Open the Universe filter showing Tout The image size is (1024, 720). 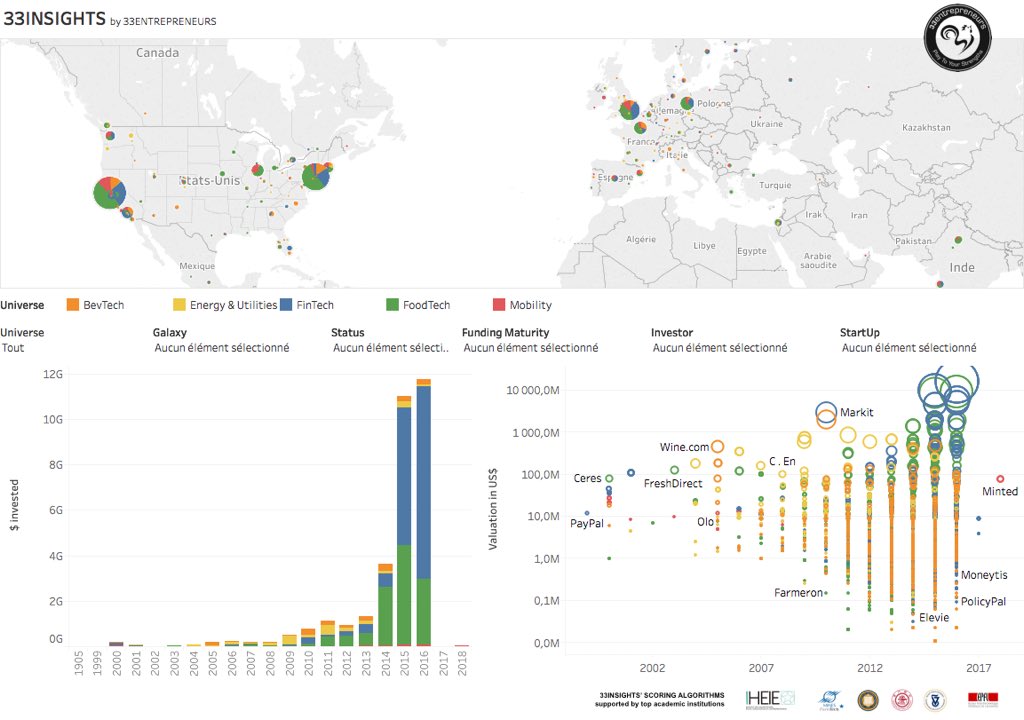[x=72, y=348]
